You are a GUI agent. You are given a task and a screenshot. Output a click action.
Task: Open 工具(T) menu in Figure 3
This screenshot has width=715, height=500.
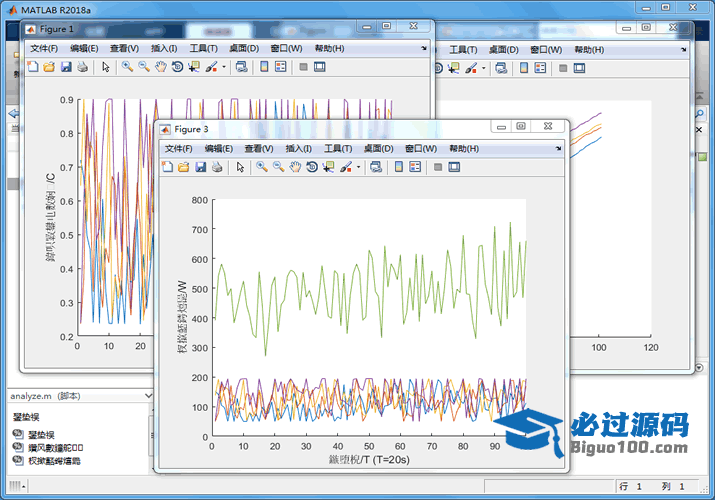(338, 149)
